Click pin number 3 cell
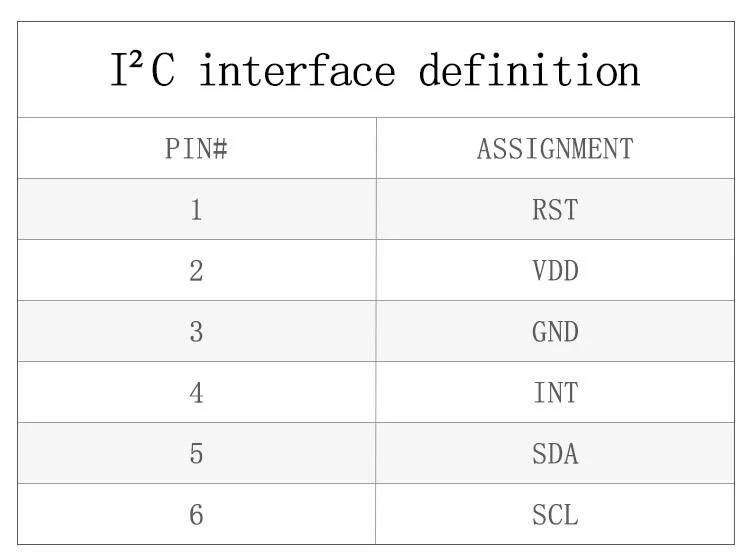 tap(197, 331)
